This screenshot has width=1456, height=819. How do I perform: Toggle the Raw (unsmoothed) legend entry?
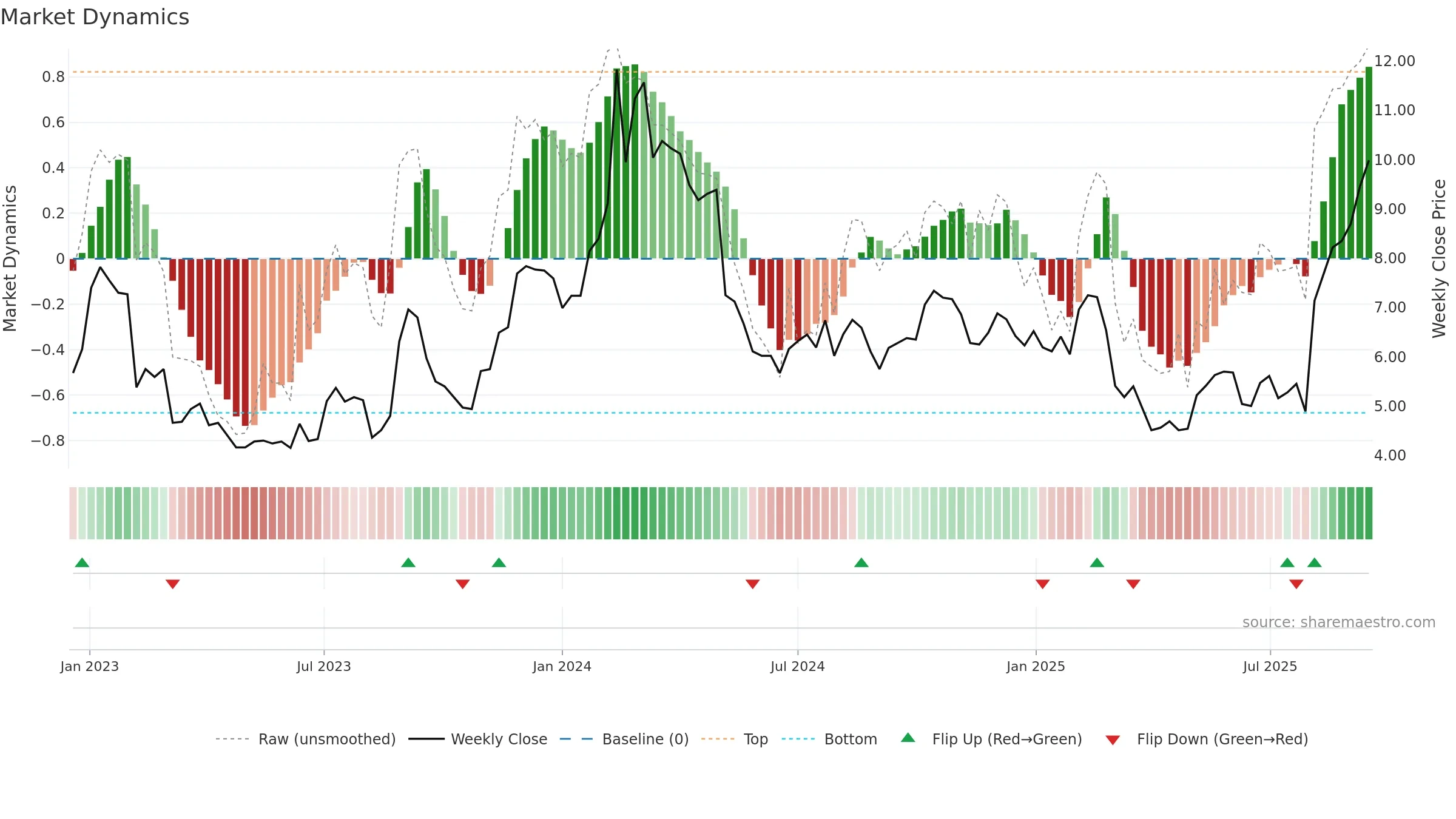point(305,739)
